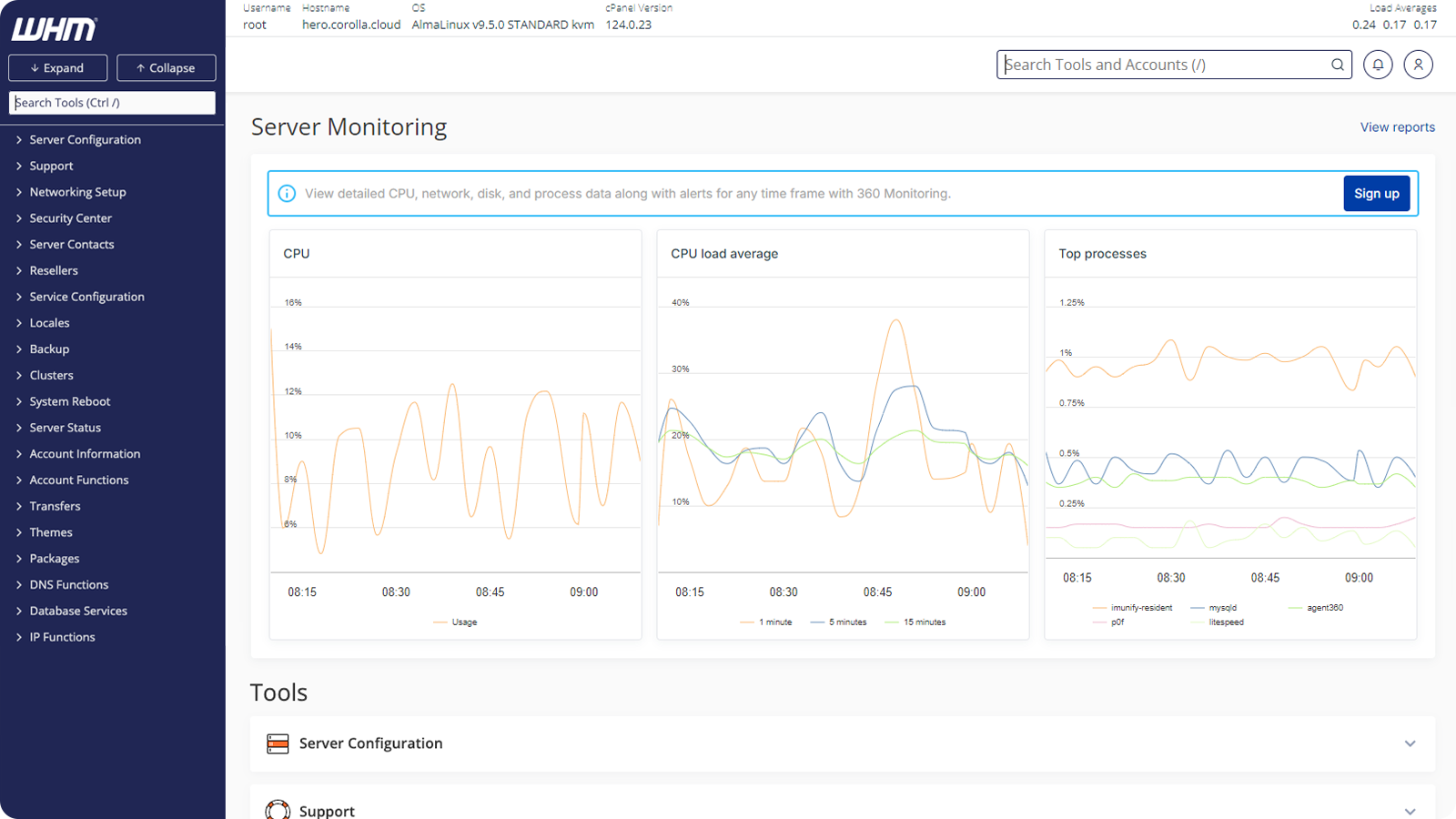Toggle the CPU Usage legend entry
1456x819 pixels.
coord(463,622)
